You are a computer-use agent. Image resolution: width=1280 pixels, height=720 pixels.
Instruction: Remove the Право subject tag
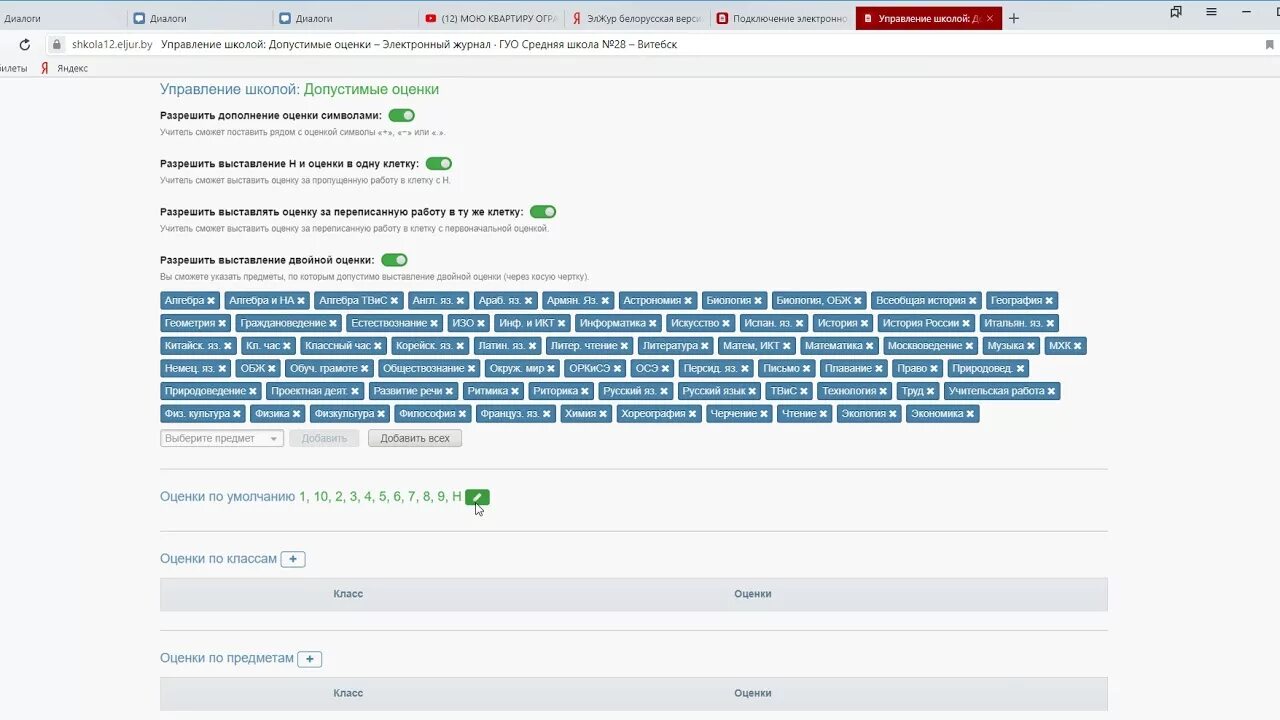tap(934, 369)
